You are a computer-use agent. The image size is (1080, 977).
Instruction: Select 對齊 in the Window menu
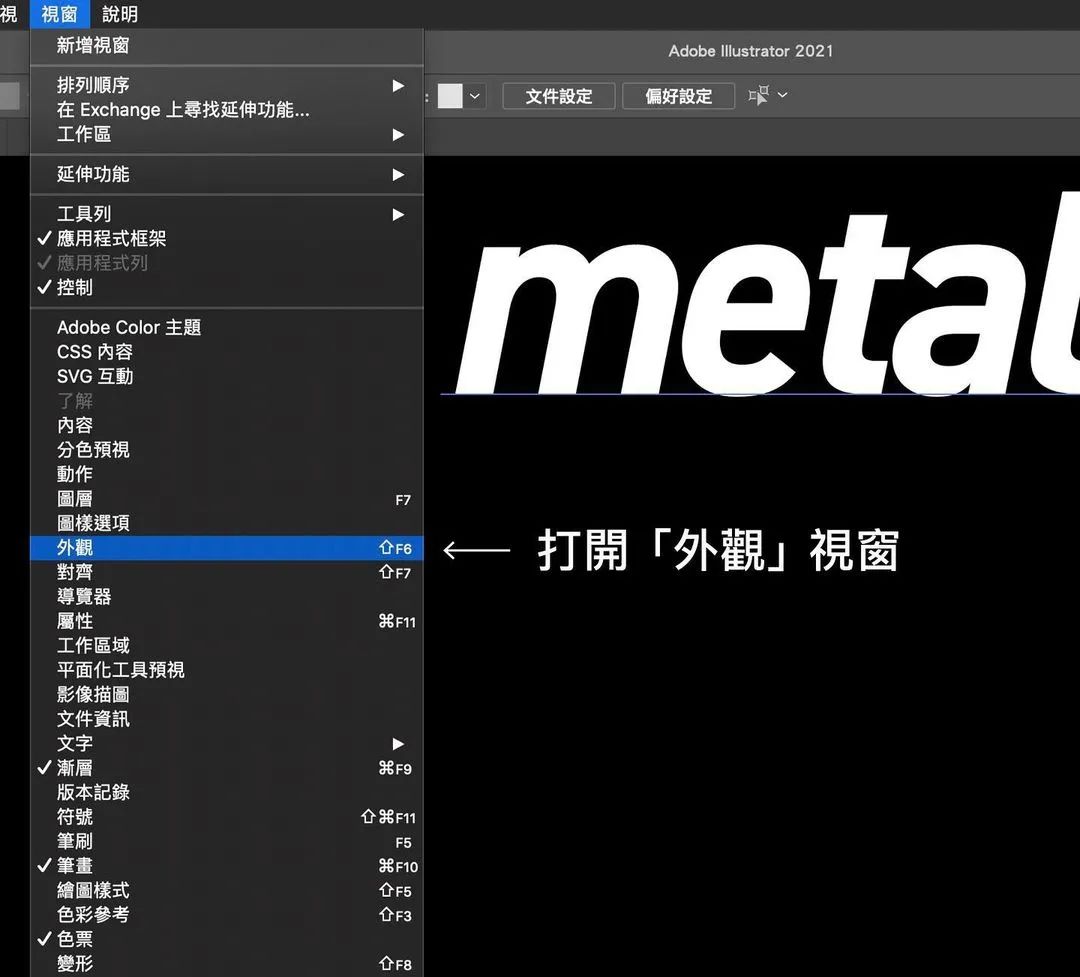pos(75,573)
